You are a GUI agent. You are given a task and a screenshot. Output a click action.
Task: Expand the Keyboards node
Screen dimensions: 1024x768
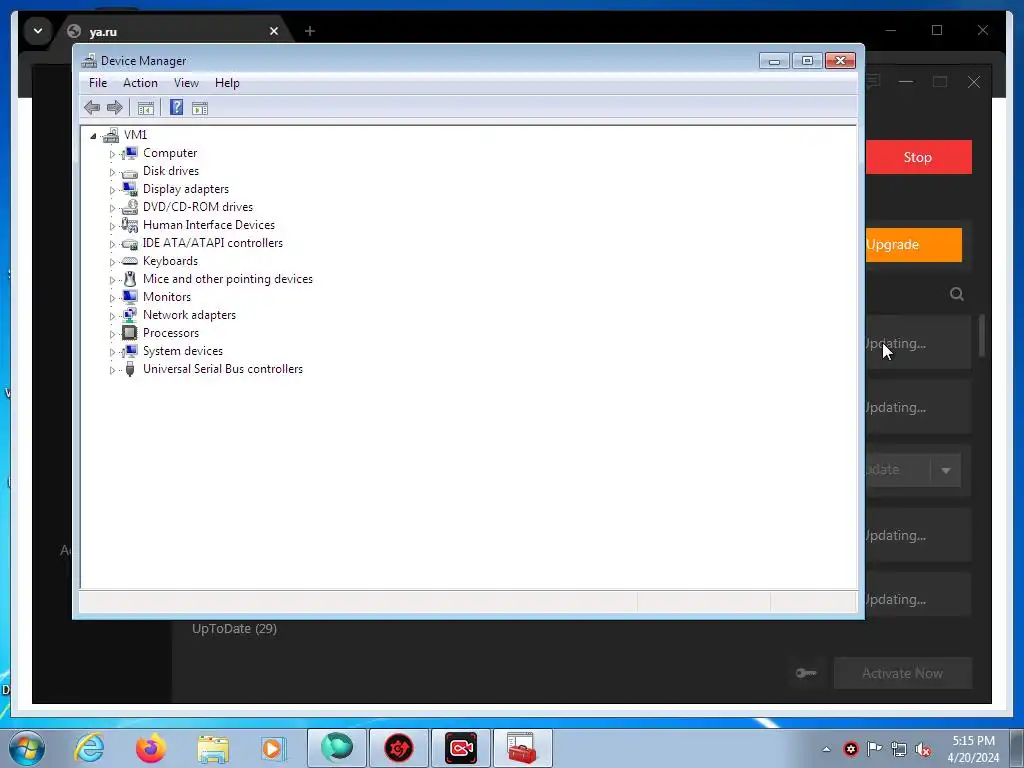point(112,262)
